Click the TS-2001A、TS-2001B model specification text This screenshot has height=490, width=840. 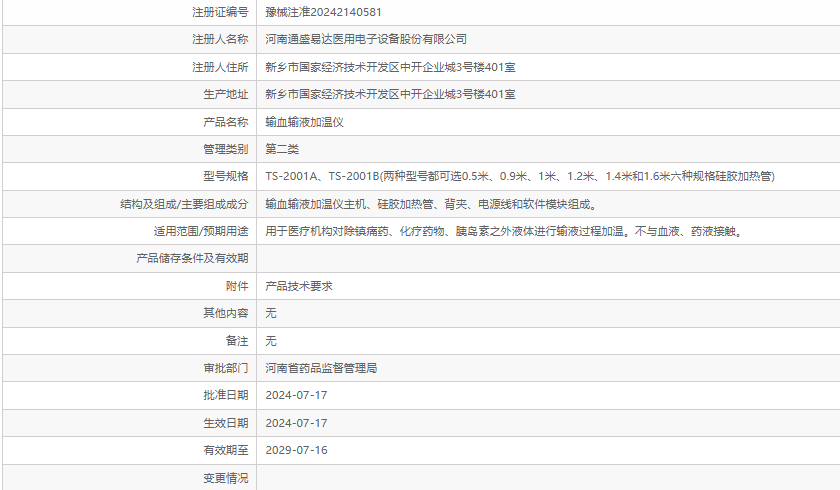tap(520, 176)
